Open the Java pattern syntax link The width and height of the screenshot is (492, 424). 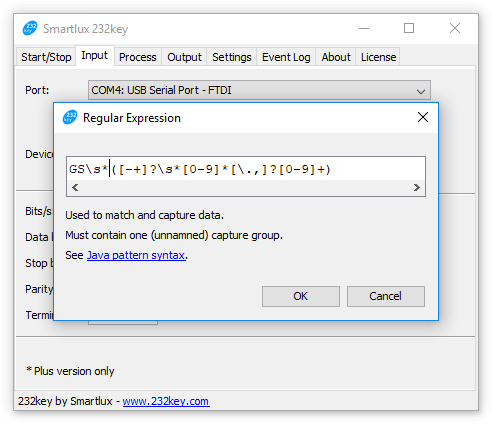(136, 255)
